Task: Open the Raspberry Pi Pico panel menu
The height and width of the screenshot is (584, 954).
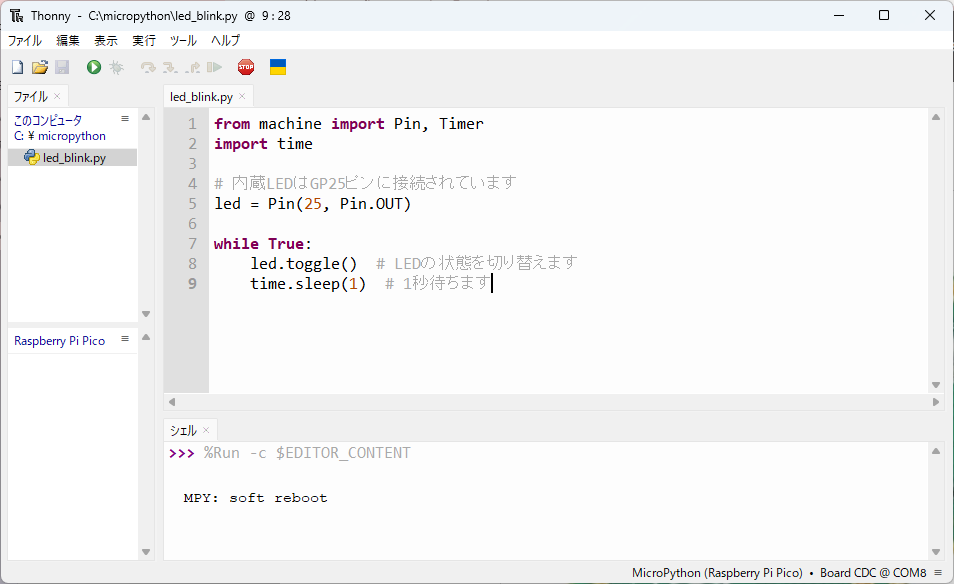Action: (125, 340)
